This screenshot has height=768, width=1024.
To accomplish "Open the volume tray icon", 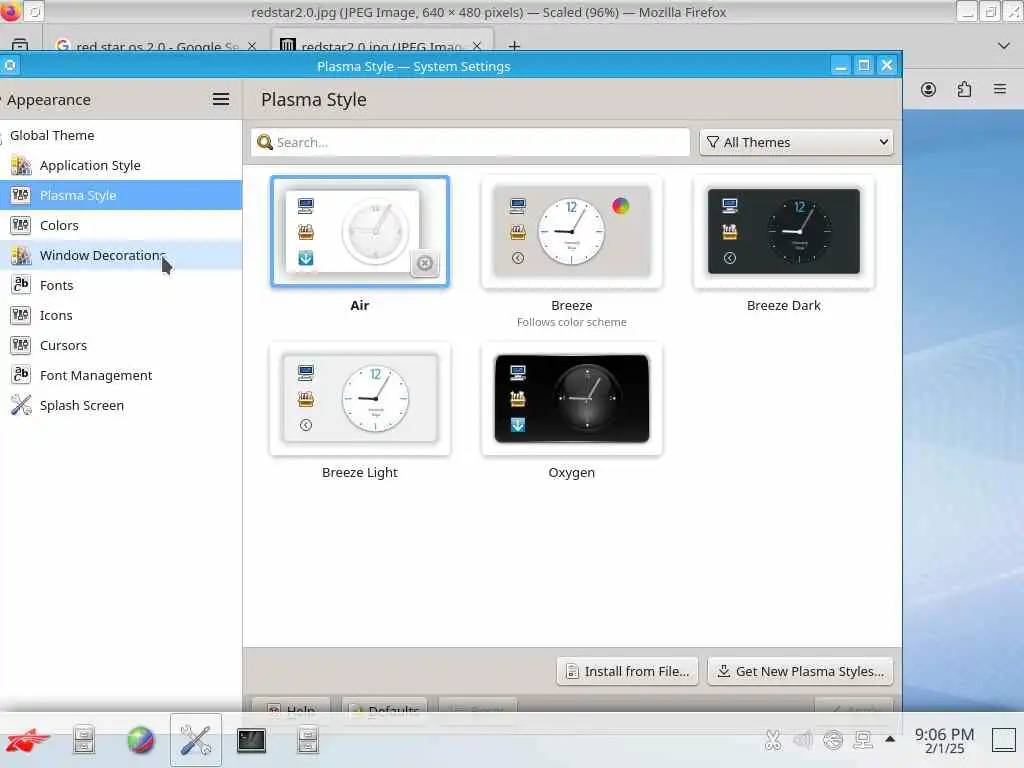I will click(x=803, y=740).
